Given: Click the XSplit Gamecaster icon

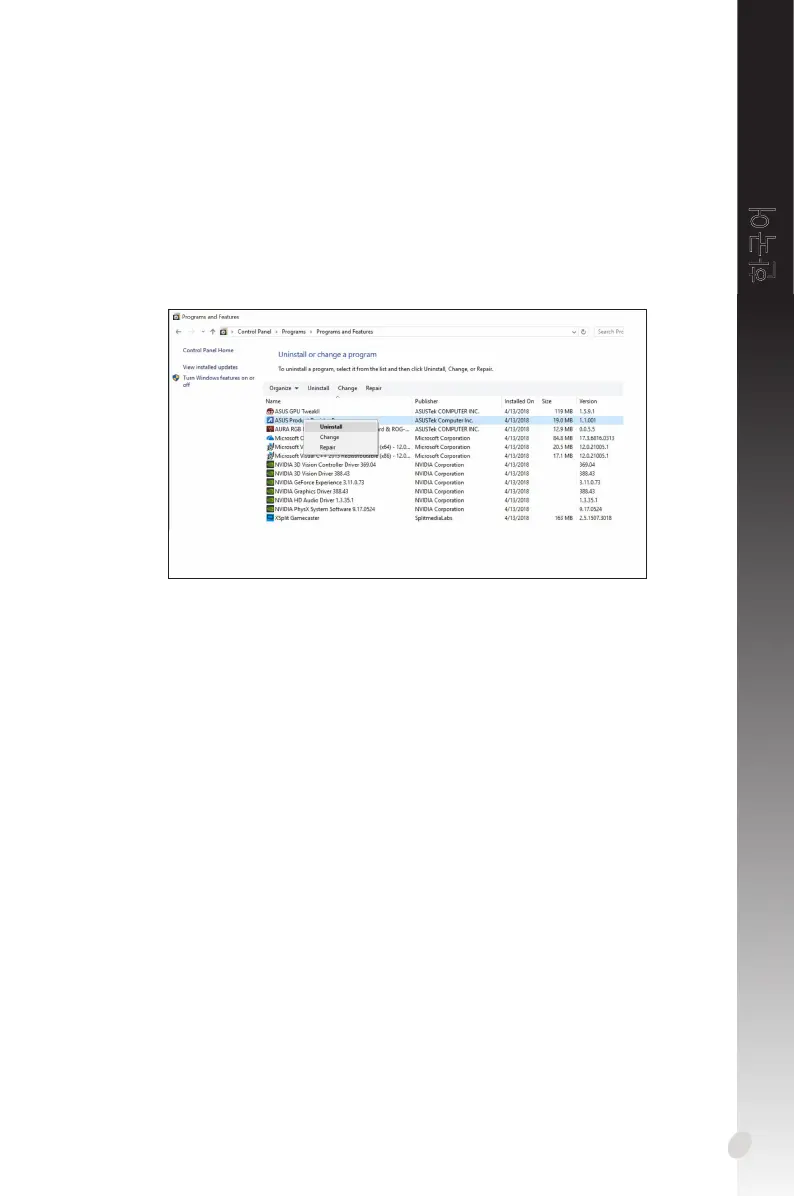Looking at the screenshot, I should [x=270, y=518].
